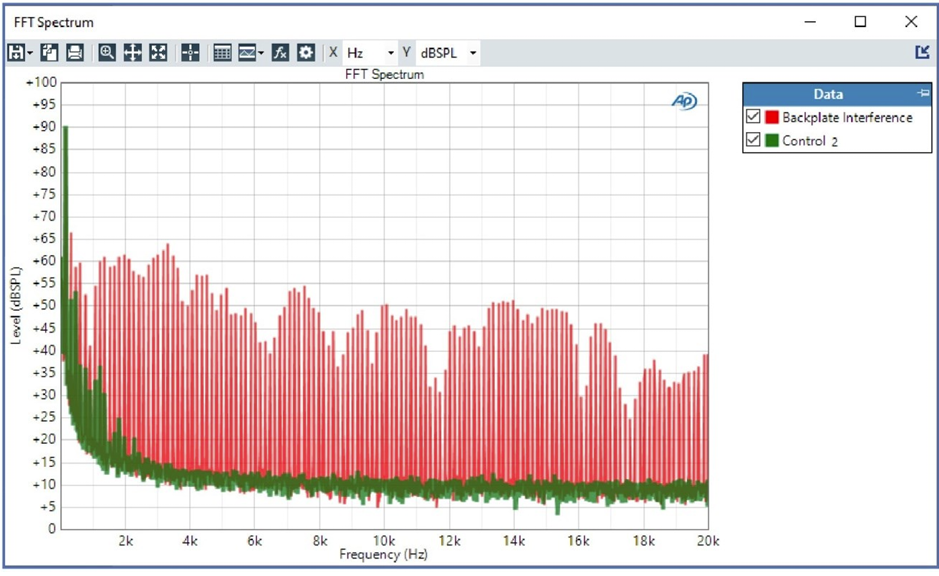Click the fit-to-view expand icon
The image size is (939, 576).
pos(157,53)
